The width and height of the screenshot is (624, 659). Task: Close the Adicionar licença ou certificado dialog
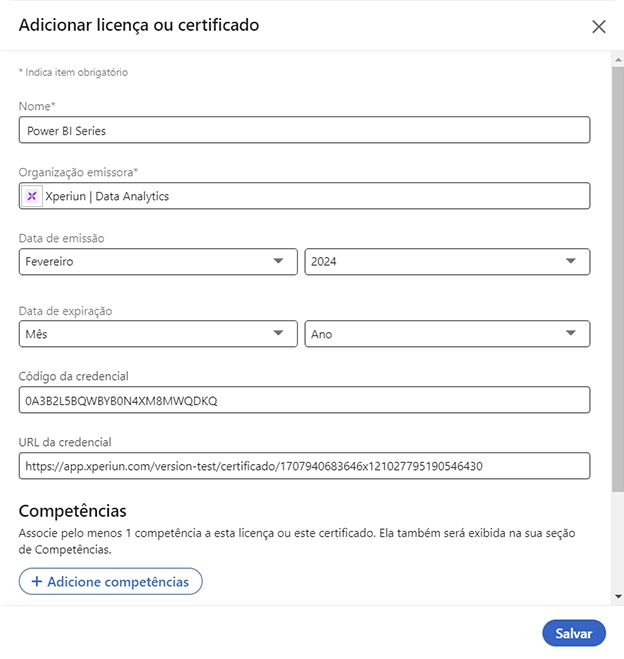(x=598, y=26)
